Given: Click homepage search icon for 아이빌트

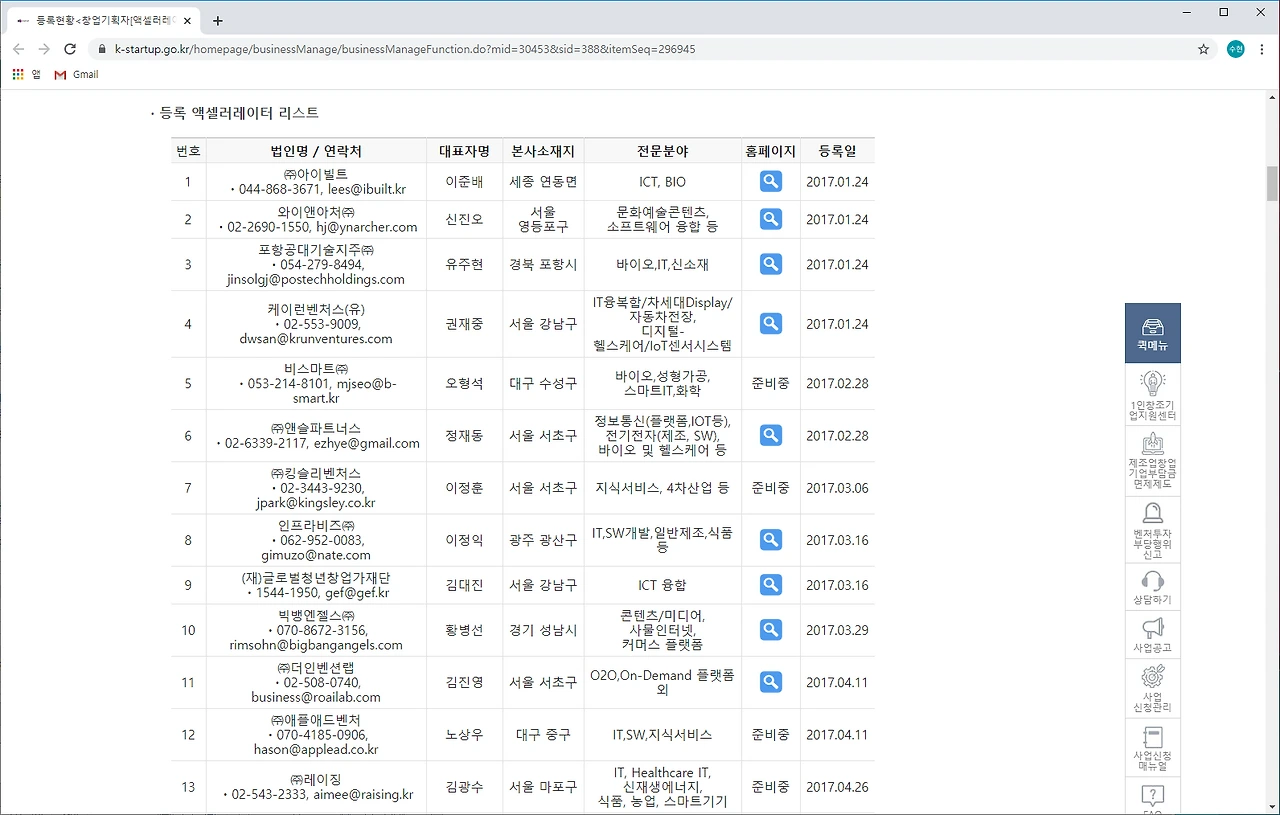Looking at the screenshot, I should [x=769, y=181].
